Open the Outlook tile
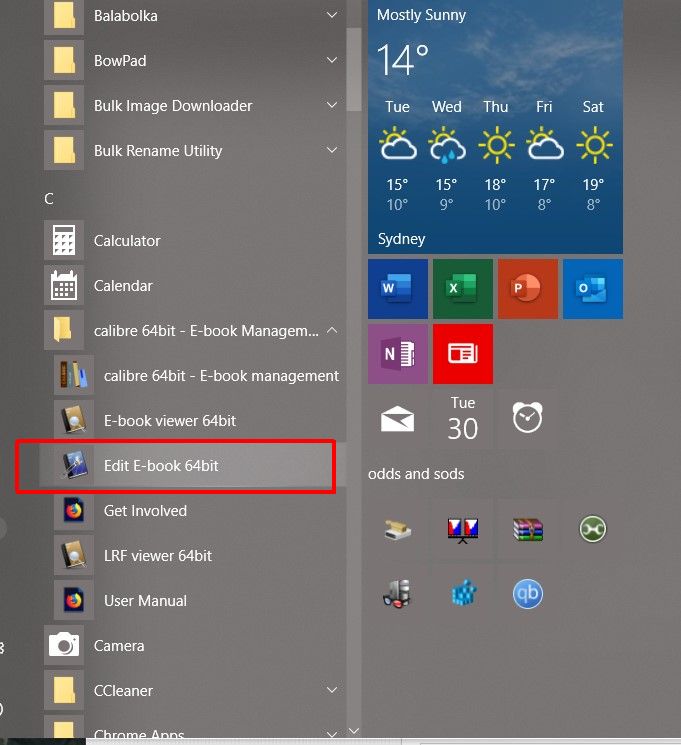Image resolution: width=681 pixels, height=745 pixels. (593, 289)
